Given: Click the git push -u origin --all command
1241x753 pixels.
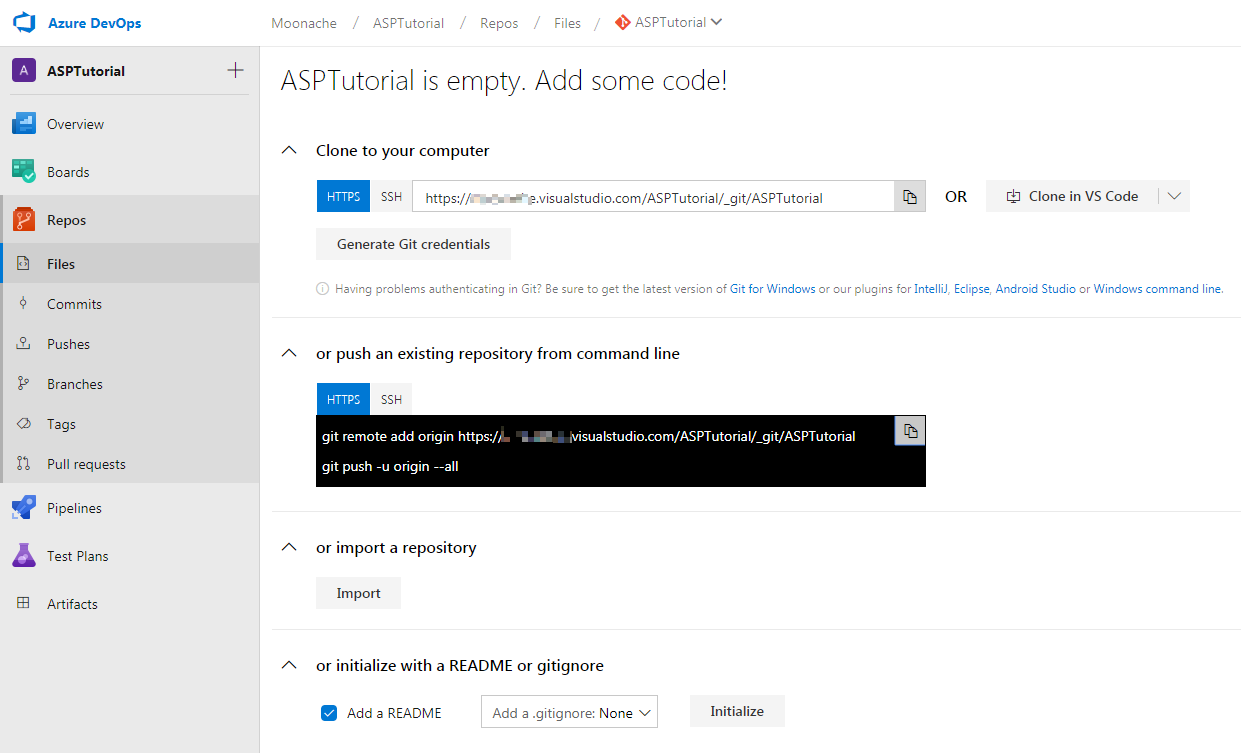Looking at the screenshot, I should (390, 466).
